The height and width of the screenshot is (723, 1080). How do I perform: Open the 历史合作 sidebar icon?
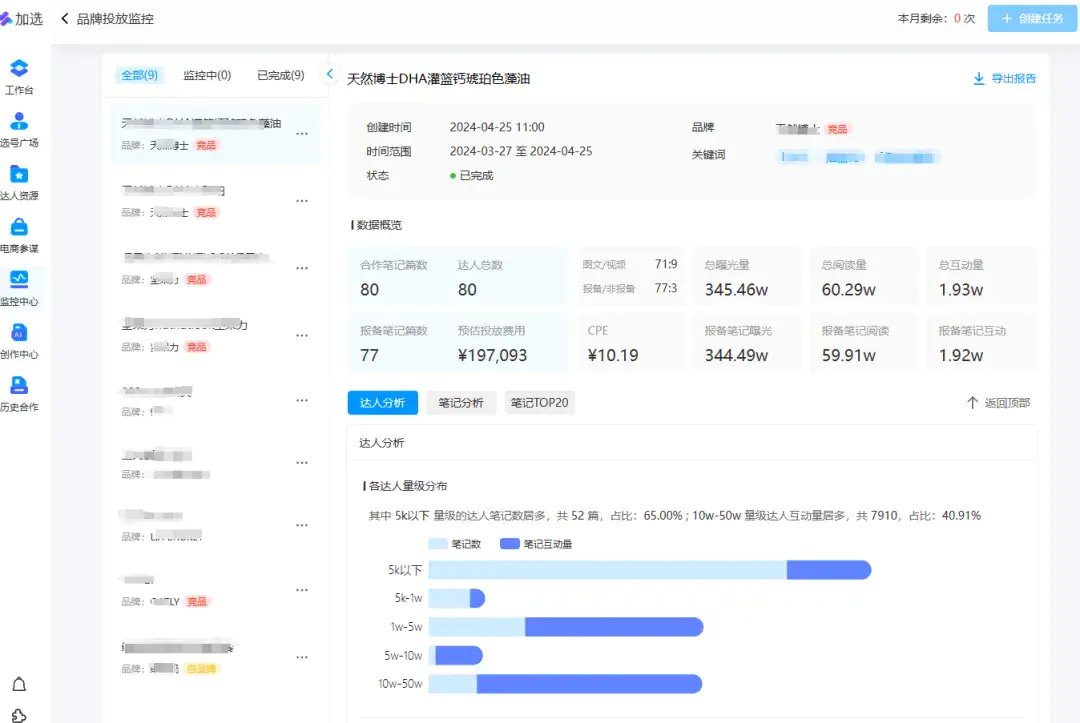point(19,385)
